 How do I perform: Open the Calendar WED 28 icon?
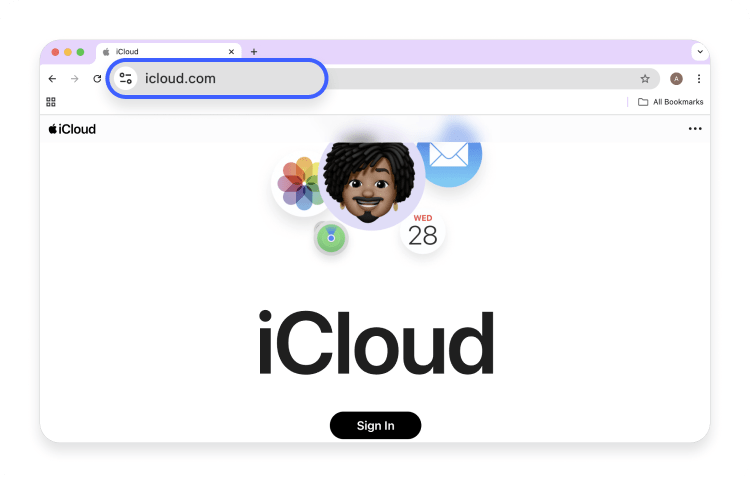tap(423, 231)
